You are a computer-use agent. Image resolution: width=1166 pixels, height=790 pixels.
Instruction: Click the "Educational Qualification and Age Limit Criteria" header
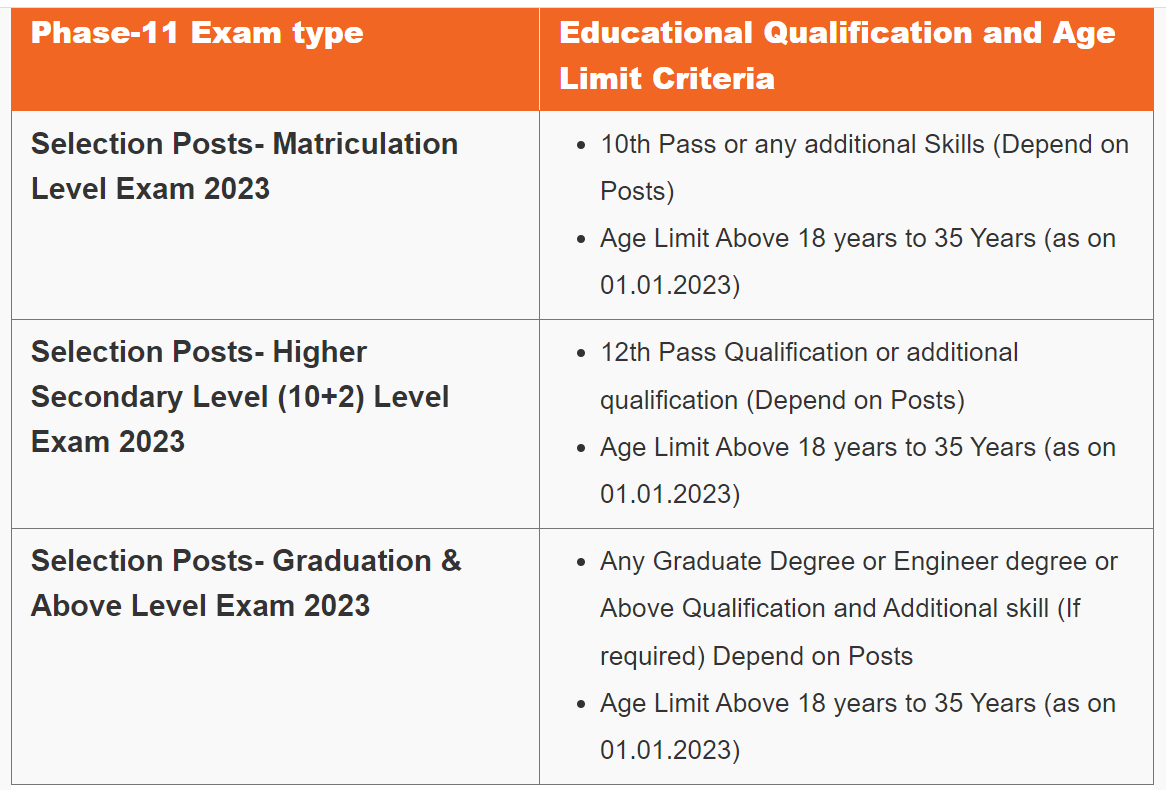(836, 56)
